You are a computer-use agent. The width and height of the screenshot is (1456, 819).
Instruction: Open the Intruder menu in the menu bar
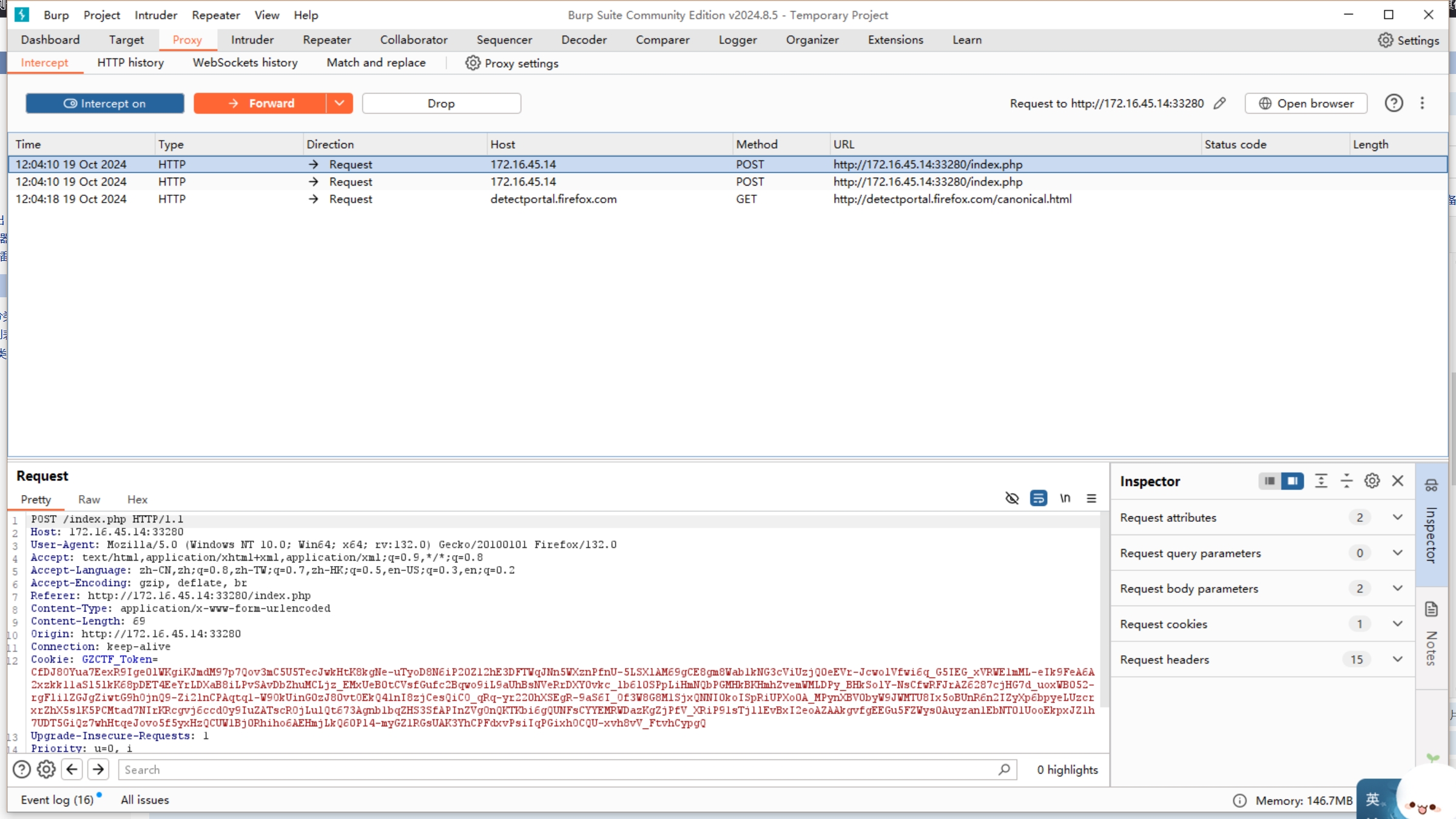point(156,15)
